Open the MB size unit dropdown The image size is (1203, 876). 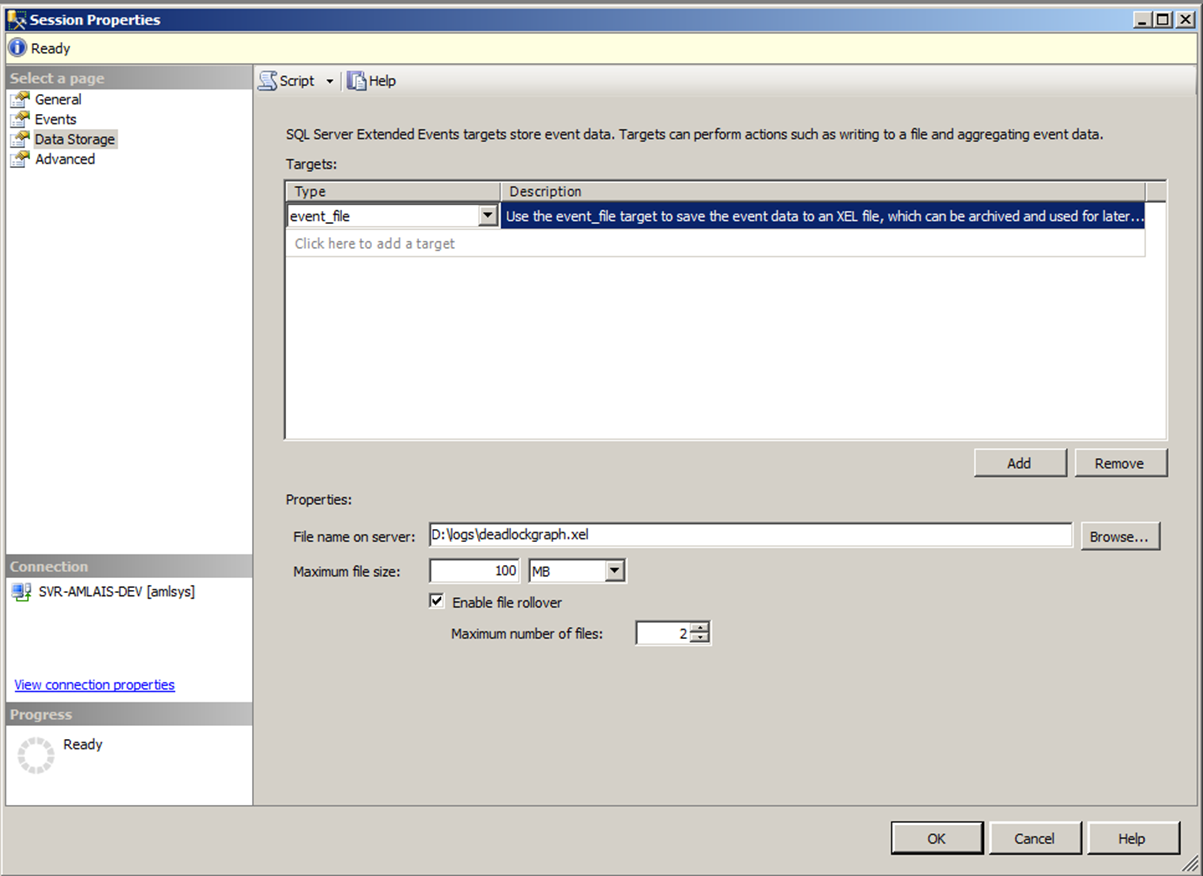[x=615, y=571]
